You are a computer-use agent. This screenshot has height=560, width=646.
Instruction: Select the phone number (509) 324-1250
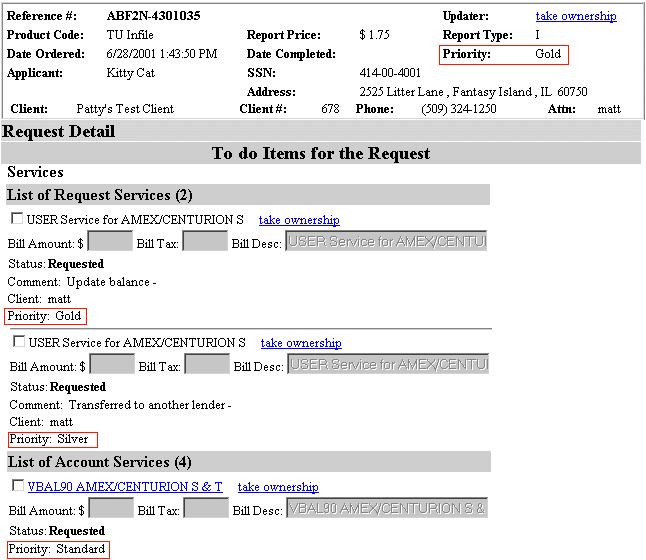click(459, 109)
